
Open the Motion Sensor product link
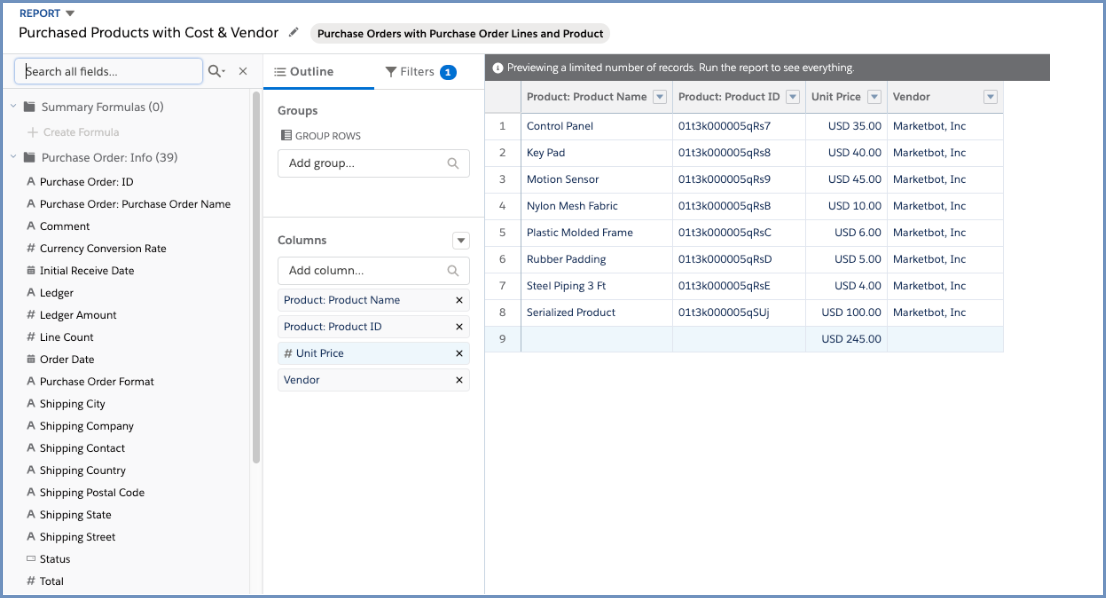click(562, 180)
